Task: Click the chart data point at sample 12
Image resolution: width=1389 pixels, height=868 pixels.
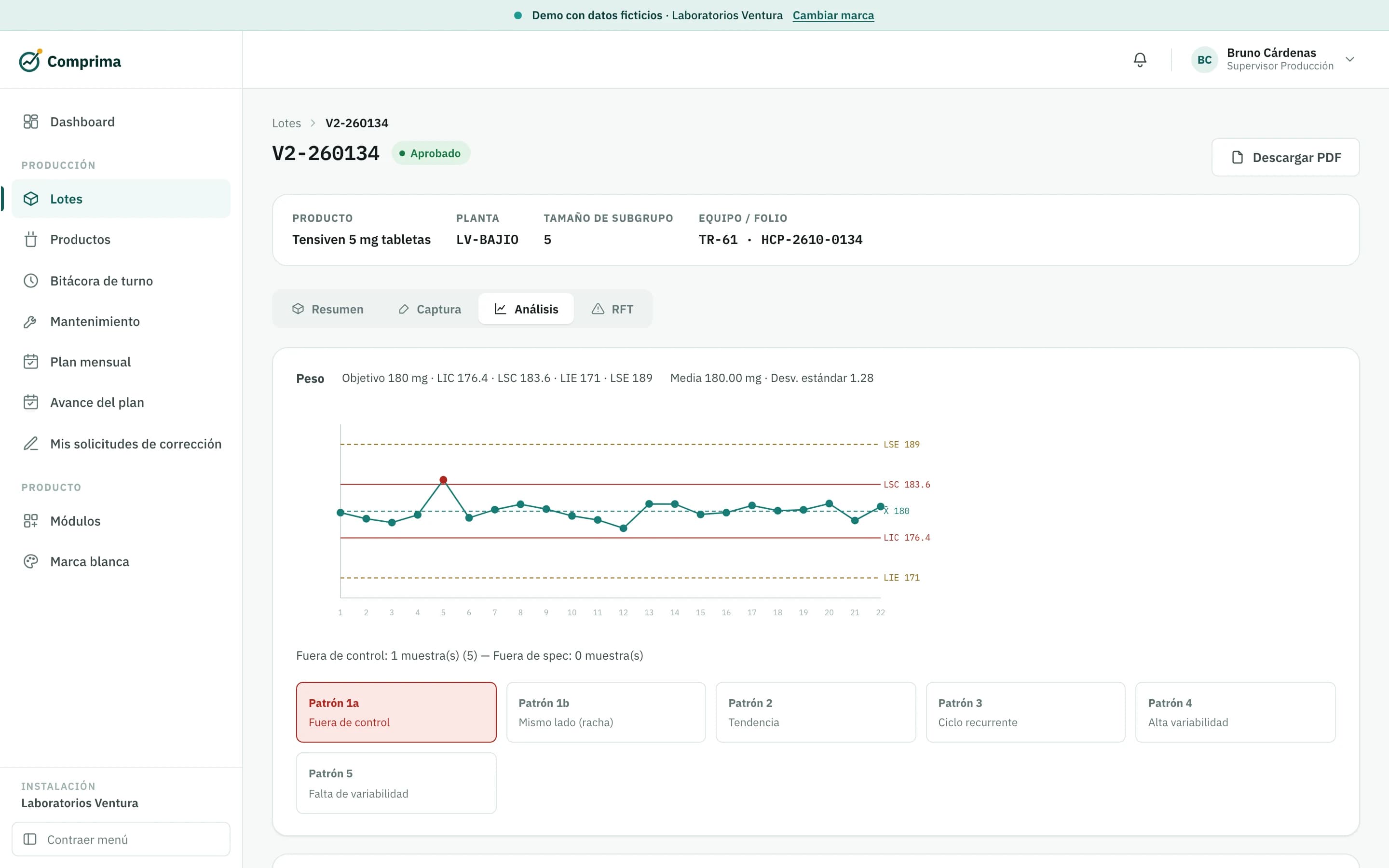Action: tap(623, 528)
